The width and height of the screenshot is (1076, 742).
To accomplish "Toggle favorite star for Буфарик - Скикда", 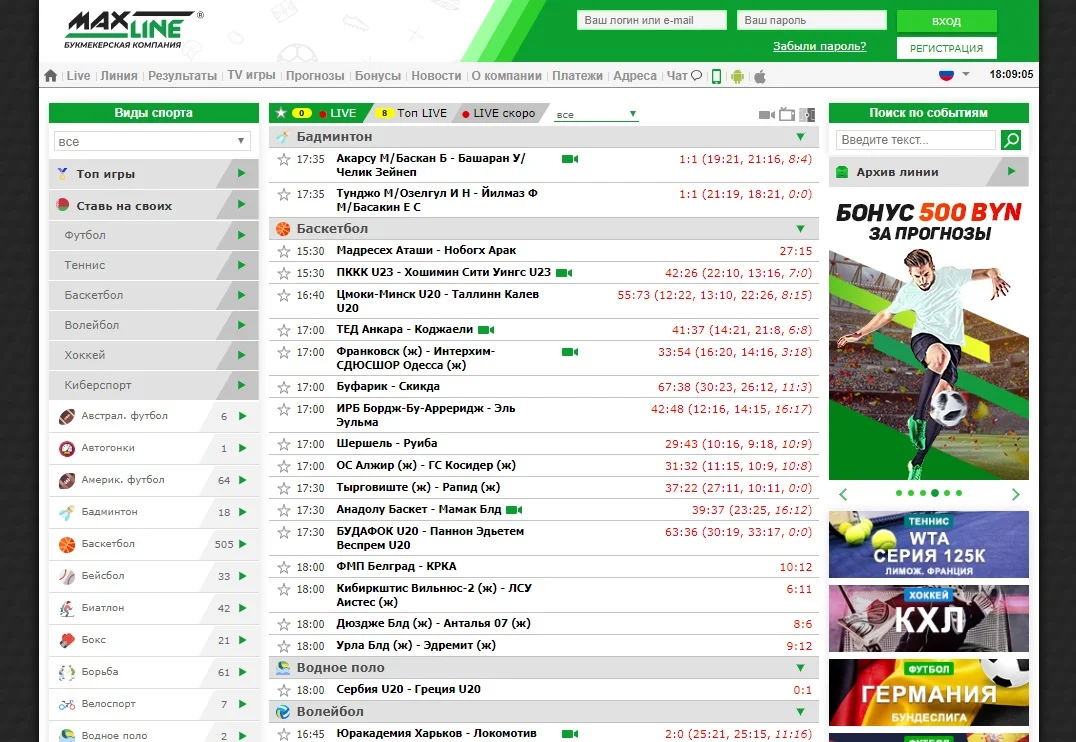I will 284,387.
